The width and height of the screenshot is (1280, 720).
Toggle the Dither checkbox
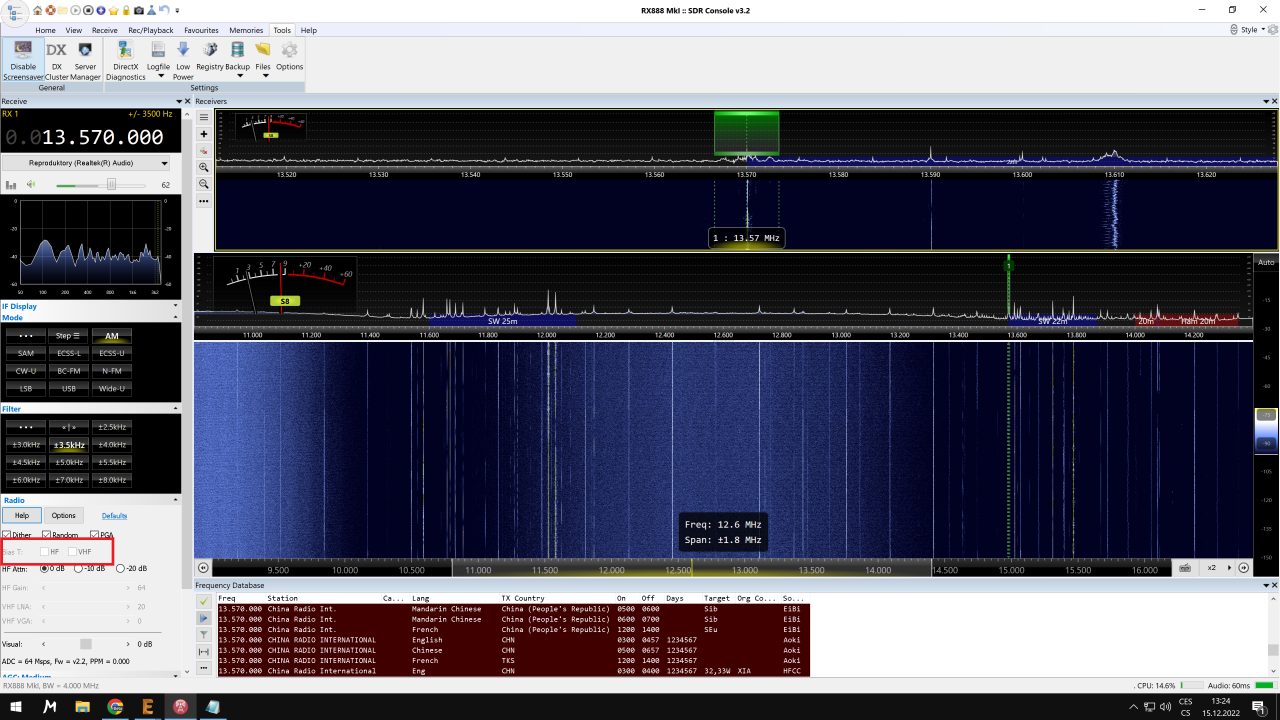(x=7, y=535)
